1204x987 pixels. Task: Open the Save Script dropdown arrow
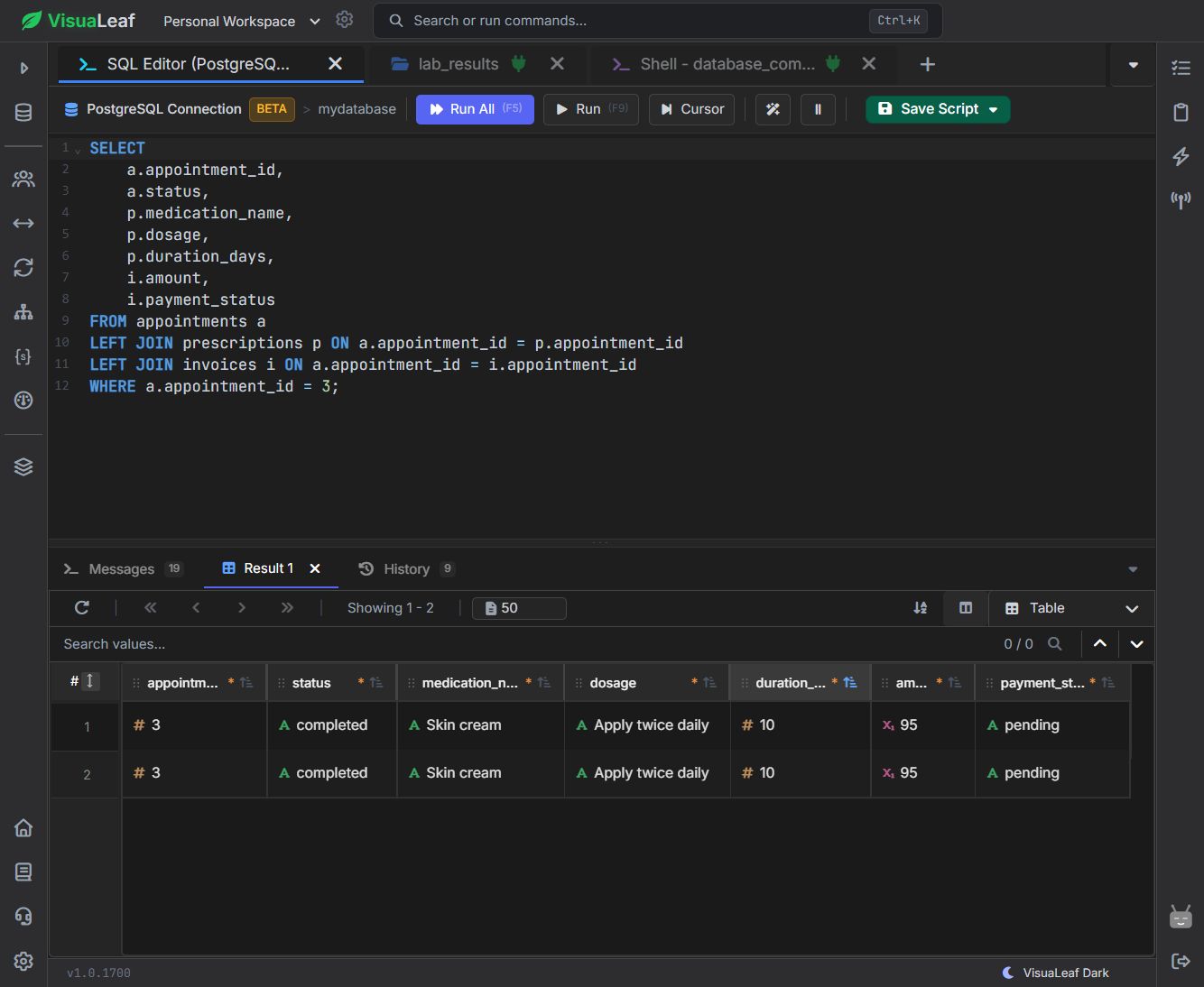click(x=994, y=109)
